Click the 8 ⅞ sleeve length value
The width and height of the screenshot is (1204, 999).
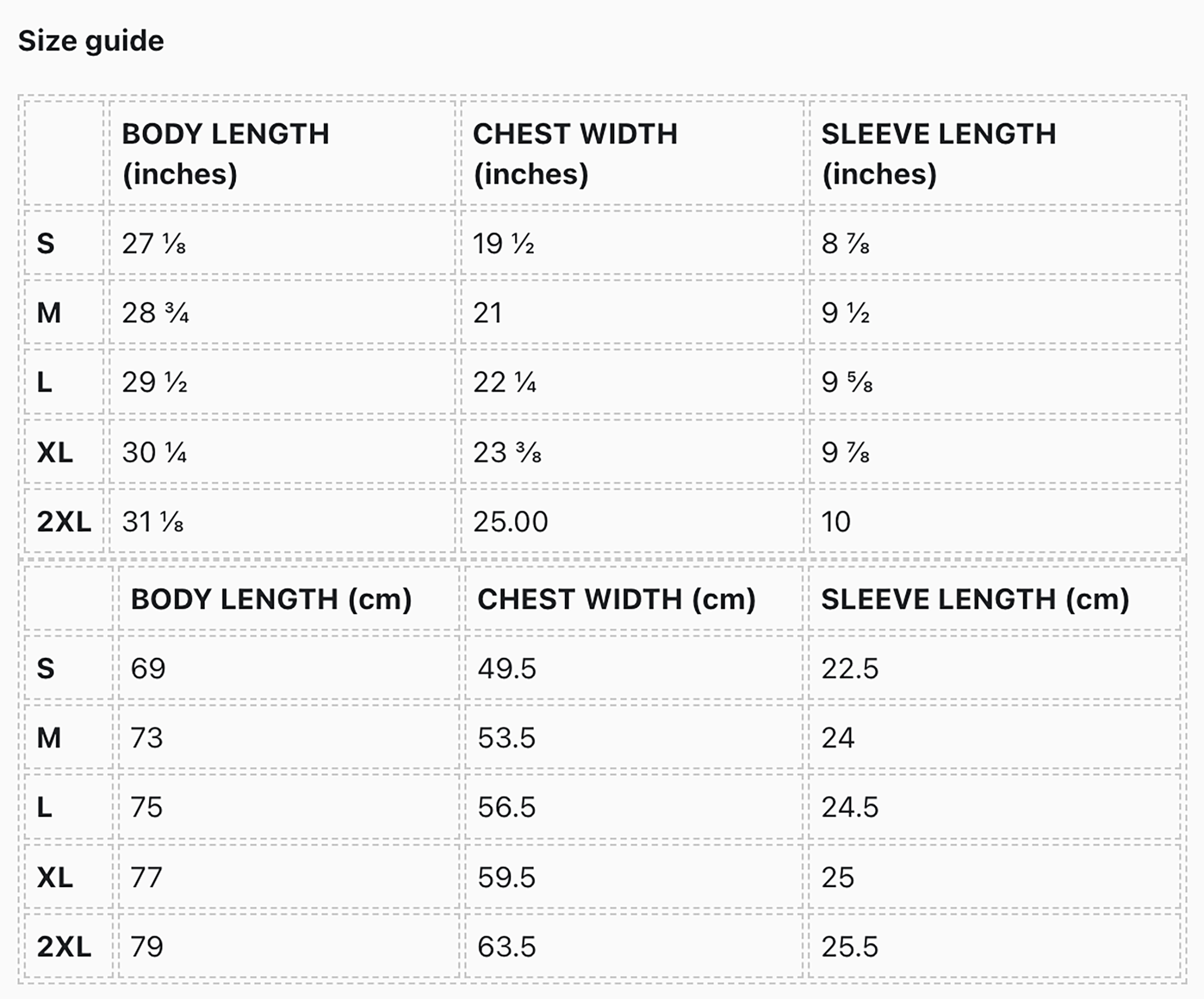click(x=845, y=244)
